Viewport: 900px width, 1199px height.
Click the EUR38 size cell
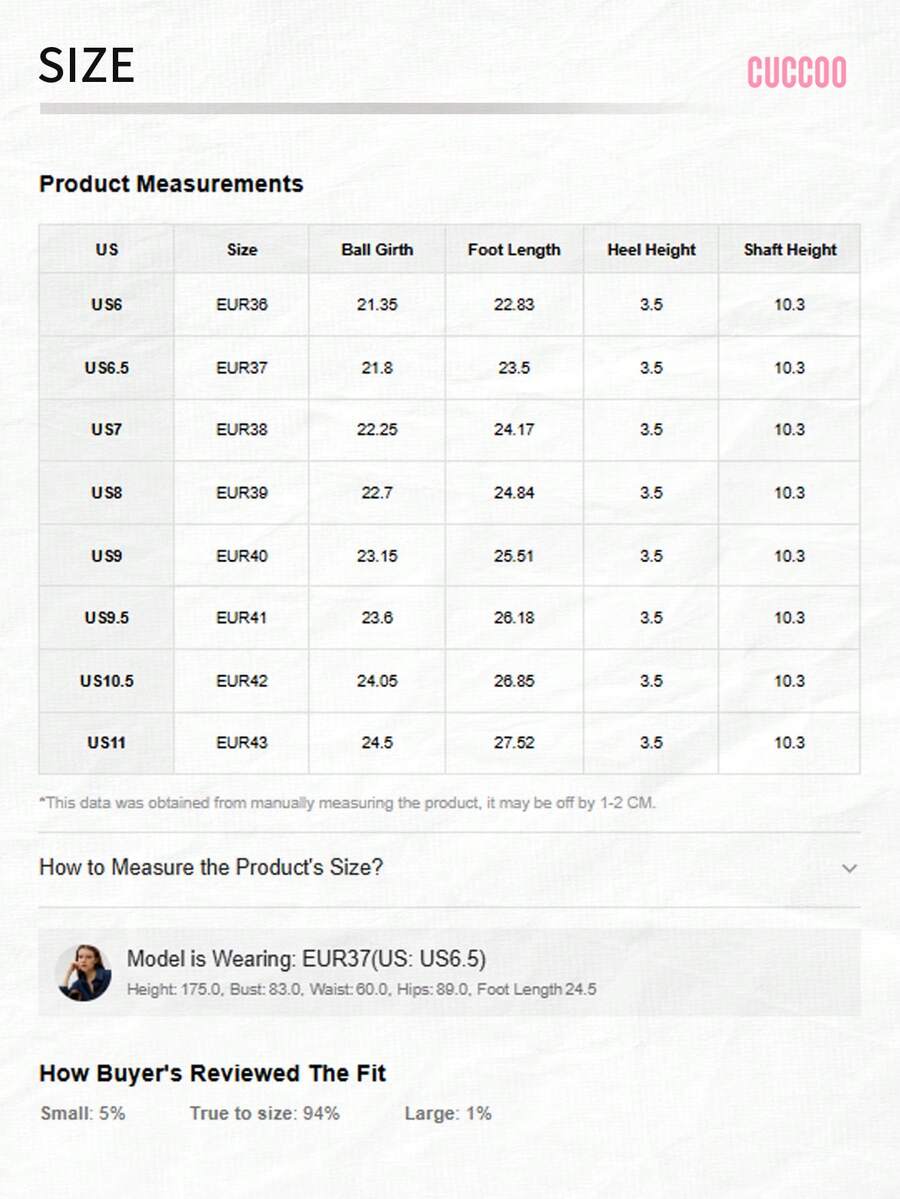pyautogui.click(x=242, y=429)
